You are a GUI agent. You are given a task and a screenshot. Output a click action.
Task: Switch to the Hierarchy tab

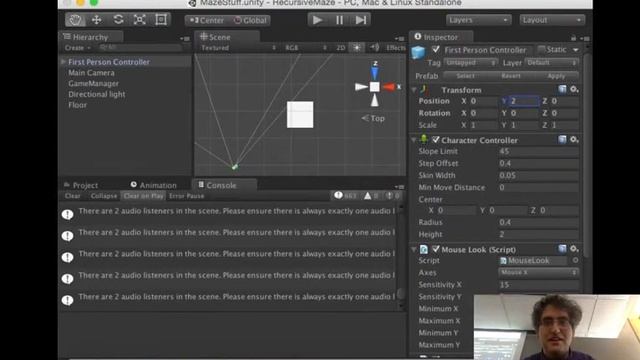coord(91,37)
